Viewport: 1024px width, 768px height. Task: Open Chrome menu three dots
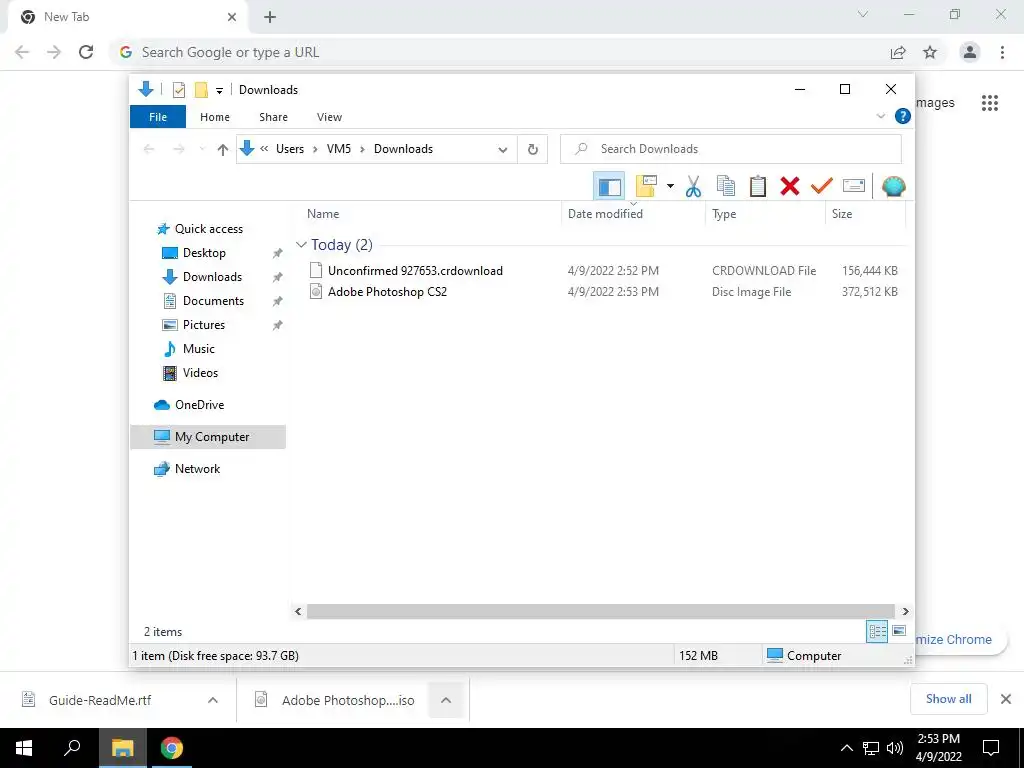pos(1002,52)
